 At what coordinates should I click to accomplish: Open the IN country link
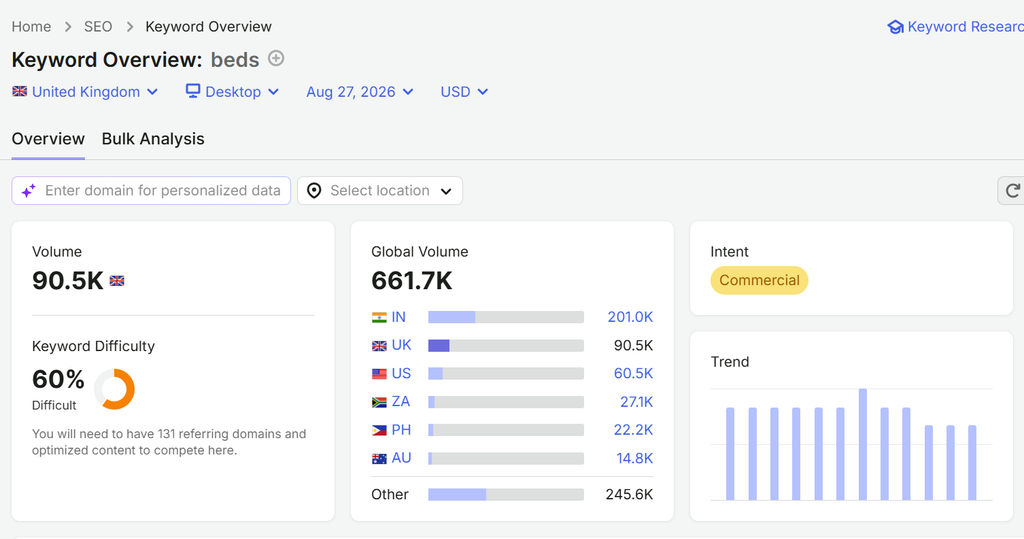(x=398, y=318)
